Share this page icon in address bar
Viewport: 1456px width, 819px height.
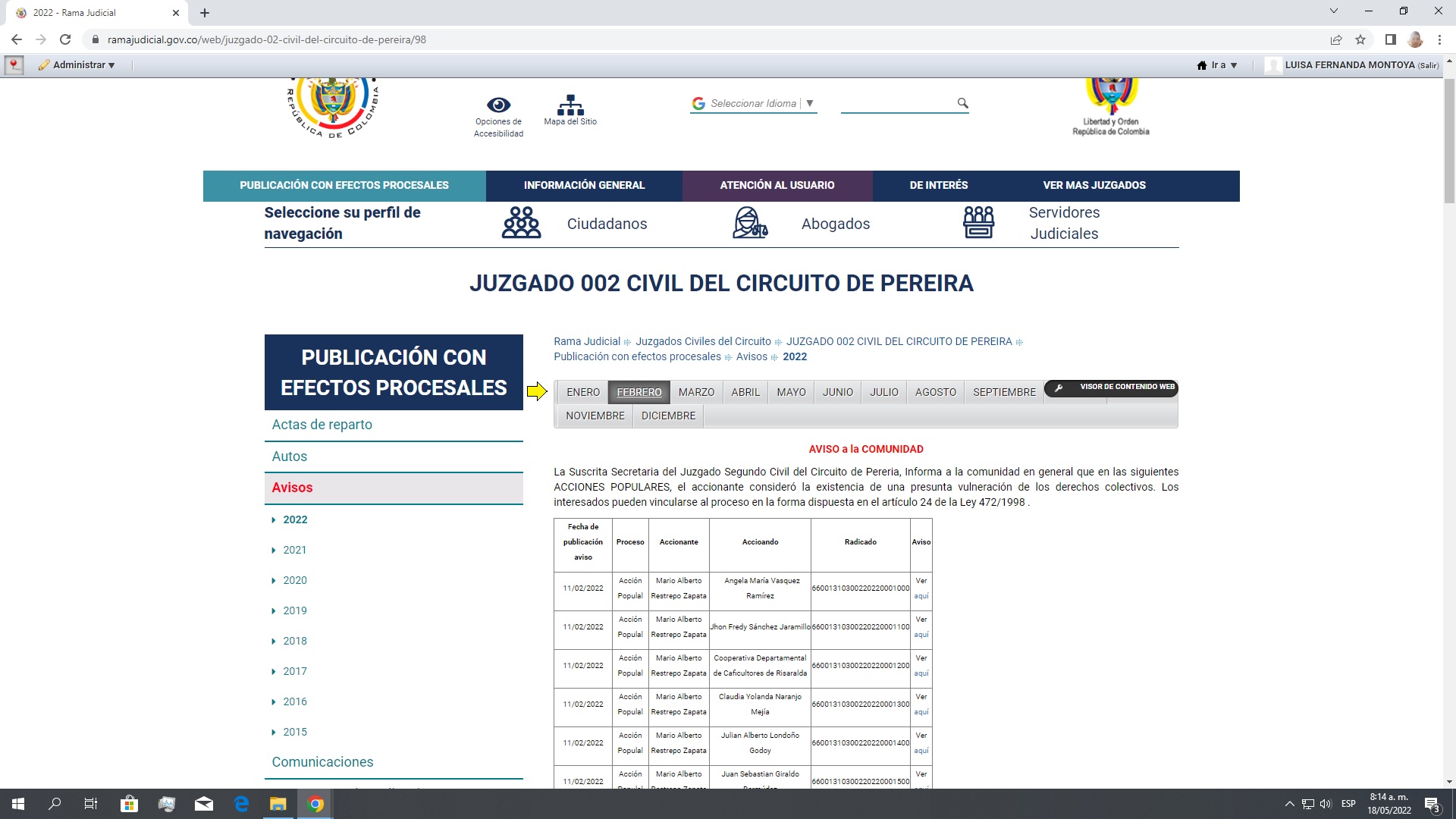(1336, 39)
